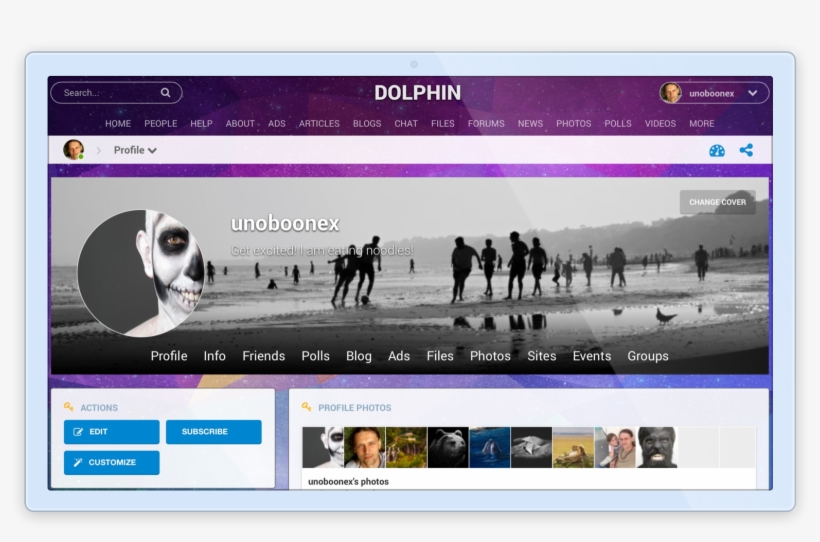Go to CHAT in the navigation
This screenshot has height=542, width=820.
[x=406, y=123]
